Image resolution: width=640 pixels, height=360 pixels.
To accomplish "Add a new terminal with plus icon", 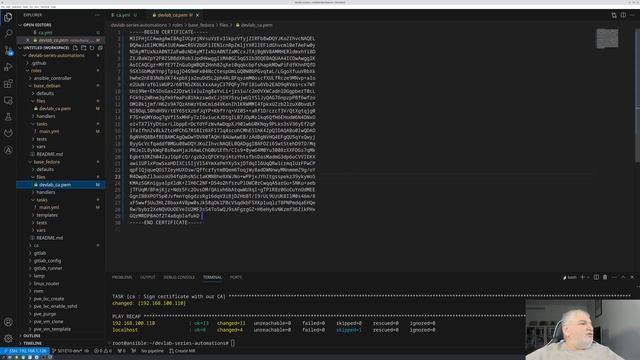I will coord(582,277).
